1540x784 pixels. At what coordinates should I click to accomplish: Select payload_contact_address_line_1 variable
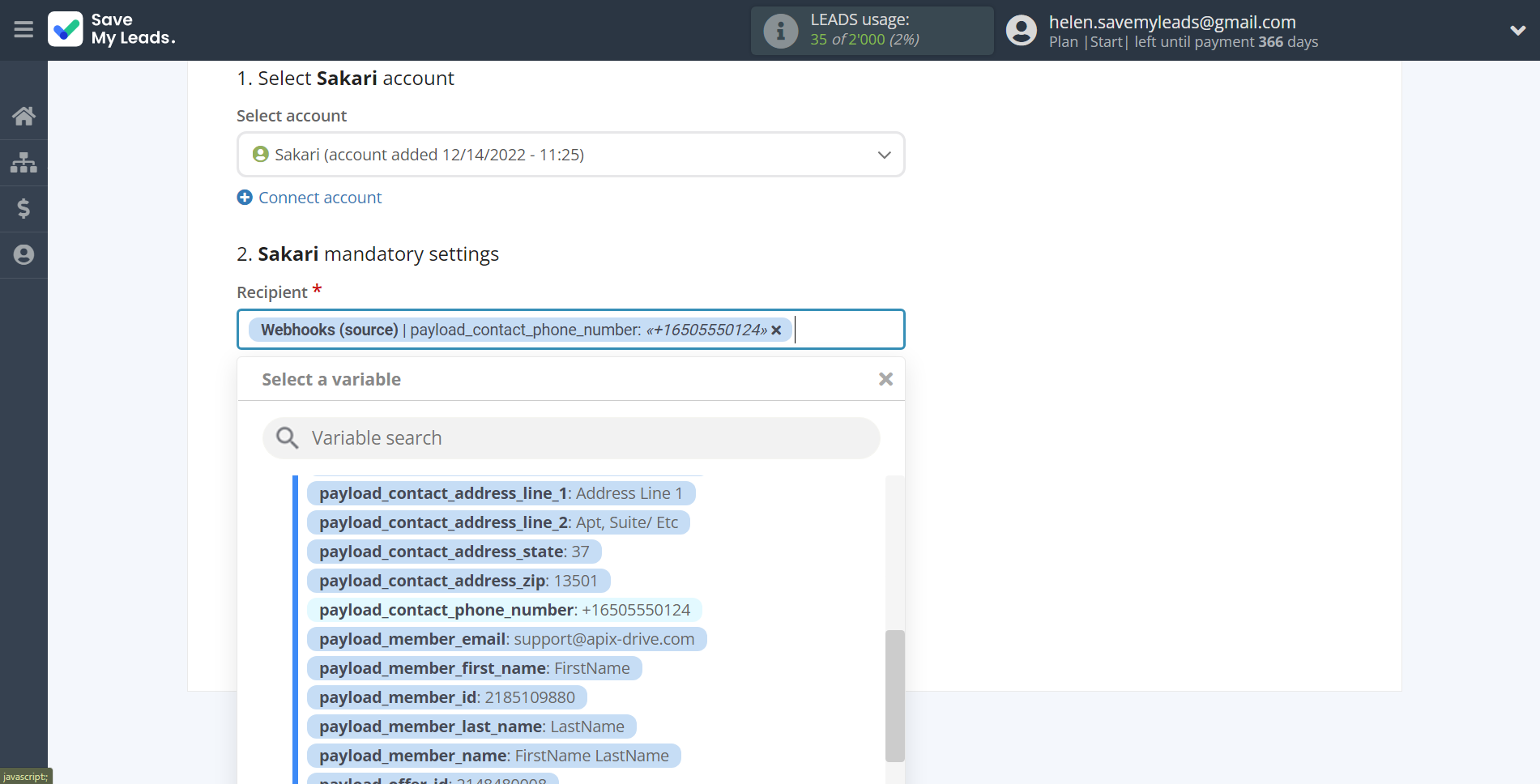pos(501,493)
